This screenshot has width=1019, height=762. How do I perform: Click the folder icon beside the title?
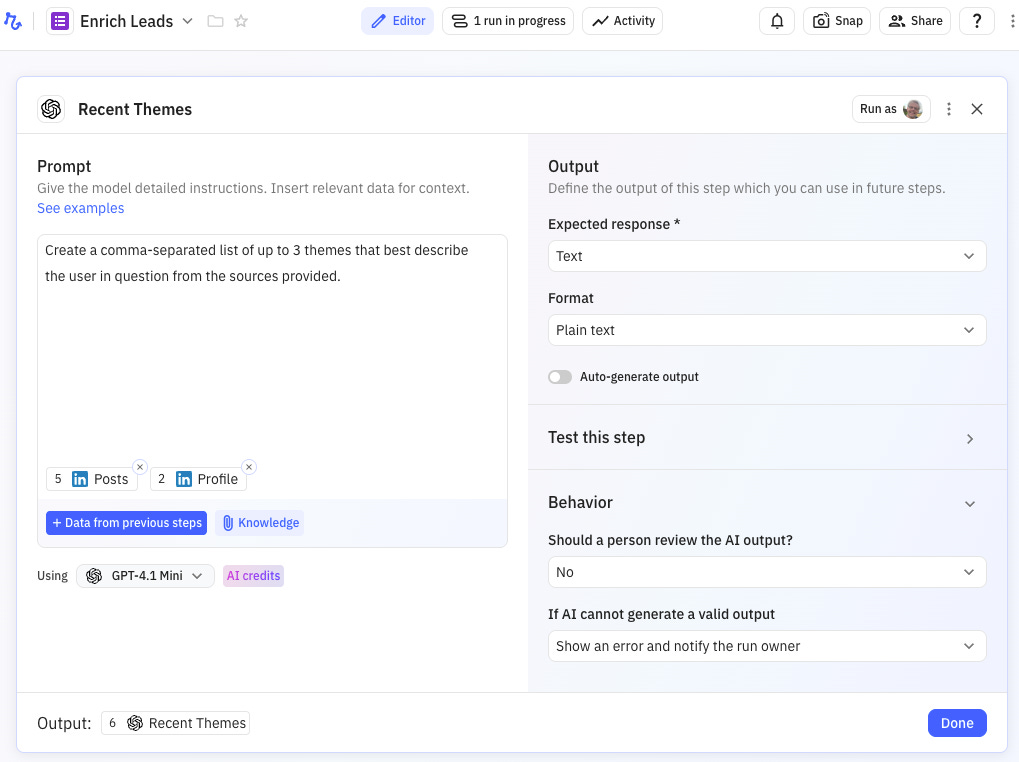click(215, 21)
